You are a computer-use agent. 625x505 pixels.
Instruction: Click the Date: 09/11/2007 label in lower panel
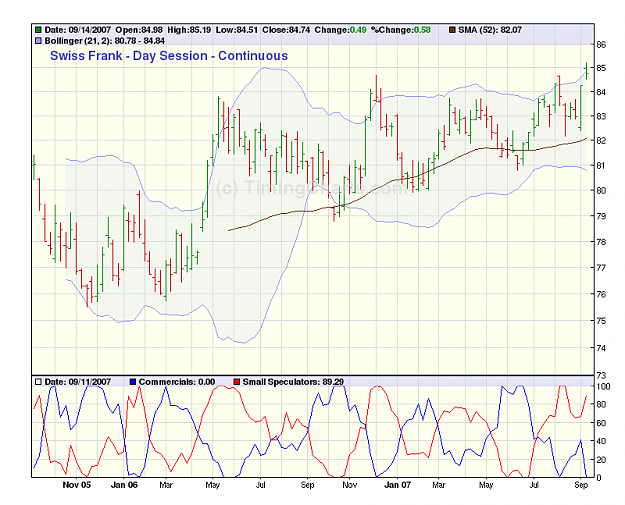[x=77, y=382]
